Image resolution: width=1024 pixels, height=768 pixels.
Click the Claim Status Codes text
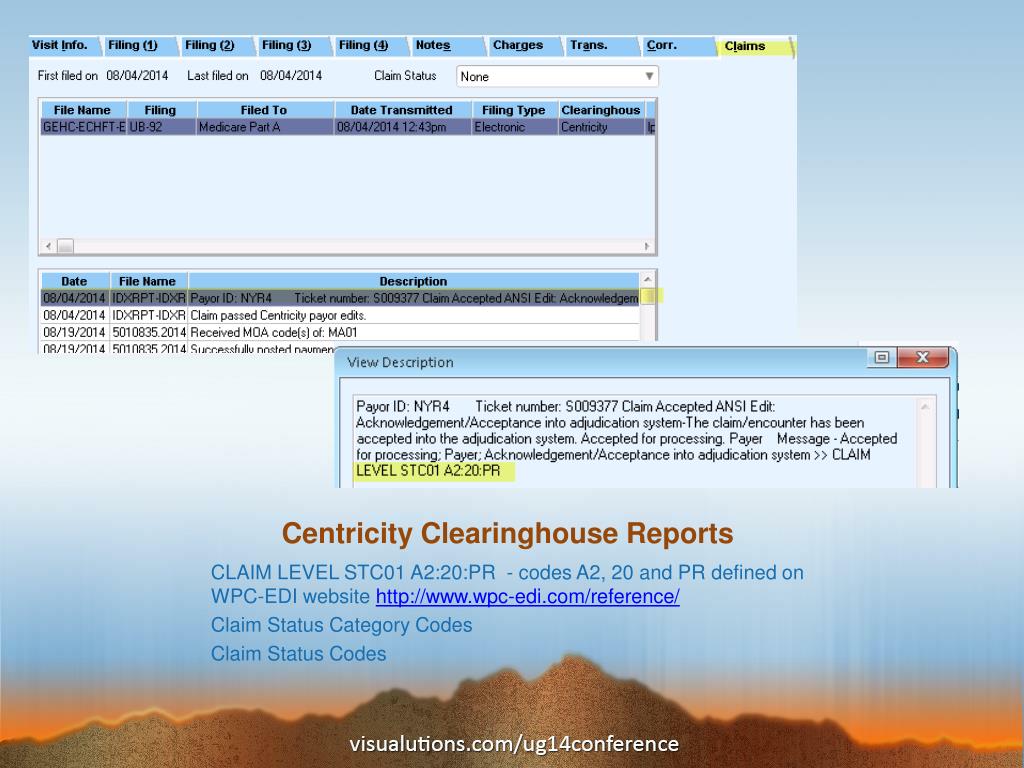(x=298, y=654)
